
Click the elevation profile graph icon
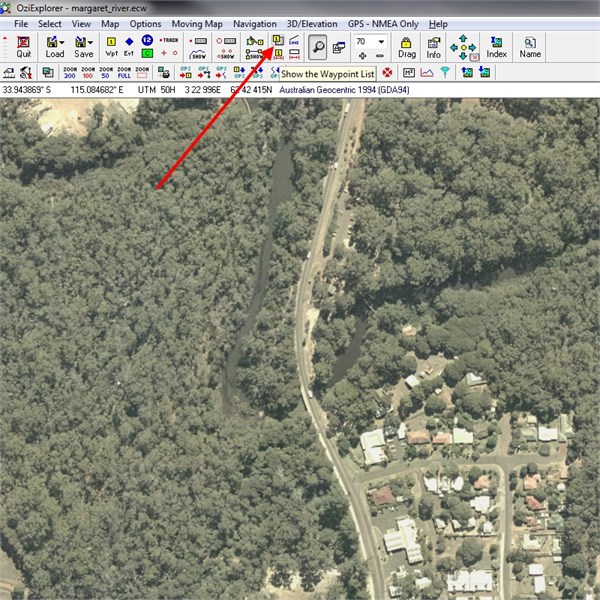click(427, 72)
